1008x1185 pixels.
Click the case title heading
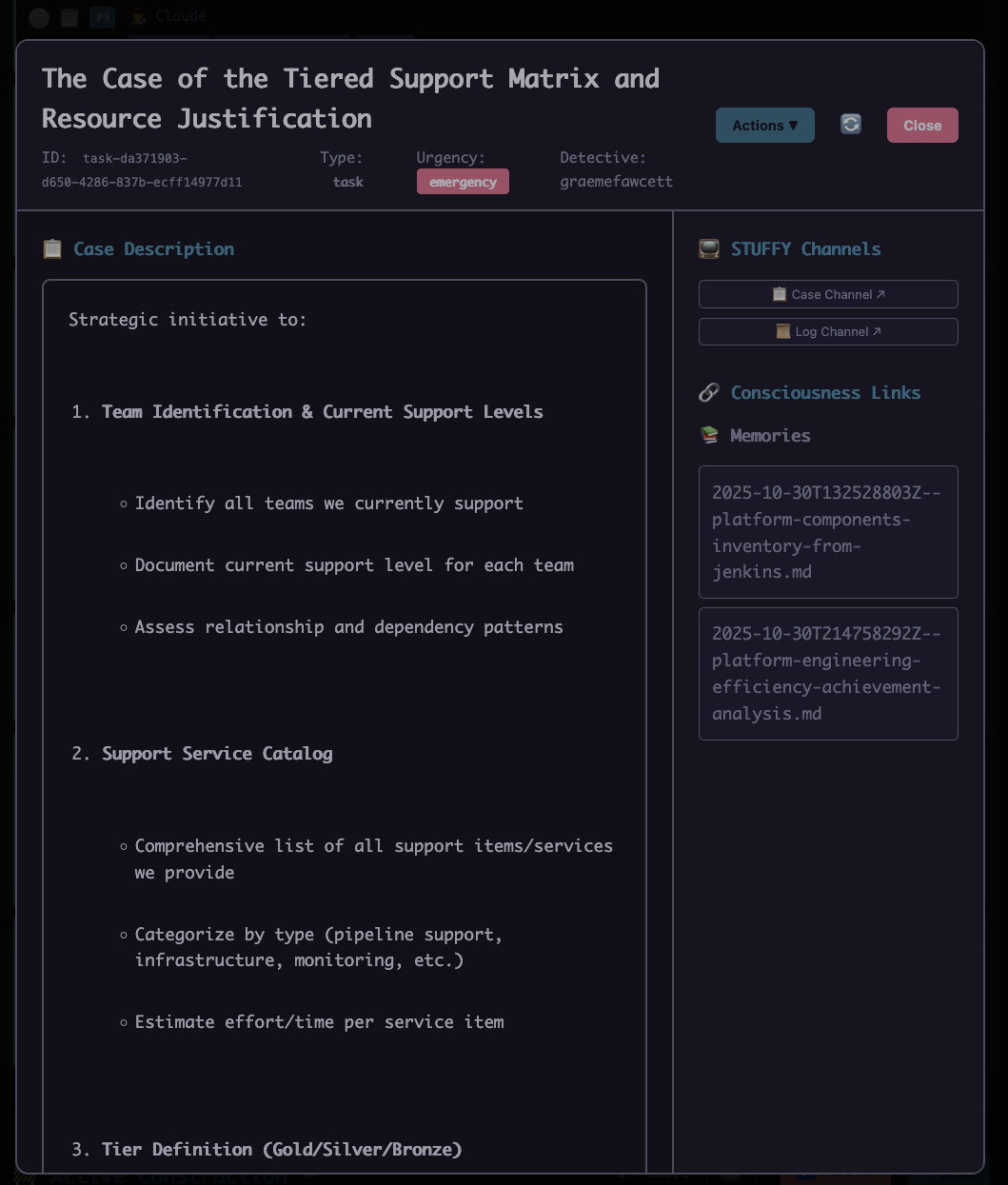coord(350,98)
